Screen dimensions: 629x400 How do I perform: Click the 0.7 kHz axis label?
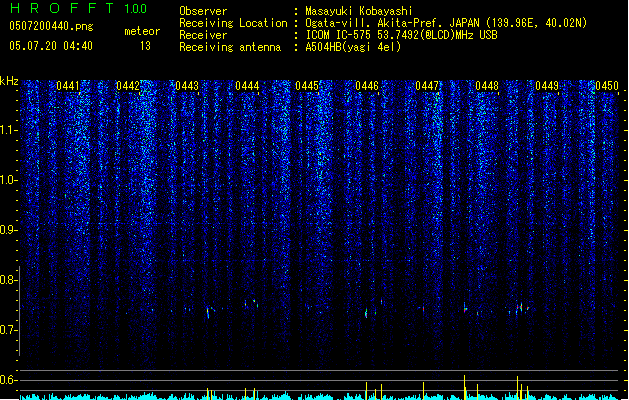(x=8, y=330)
